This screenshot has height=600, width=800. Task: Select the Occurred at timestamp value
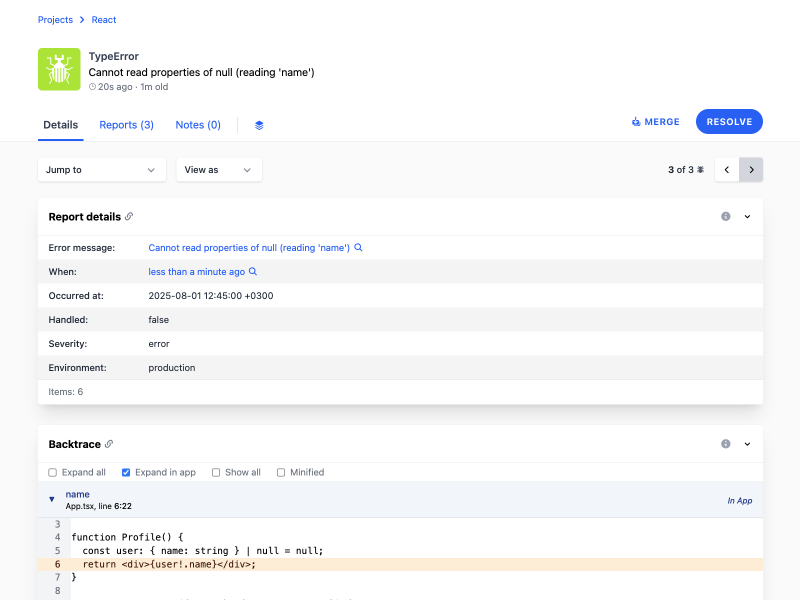211,295
